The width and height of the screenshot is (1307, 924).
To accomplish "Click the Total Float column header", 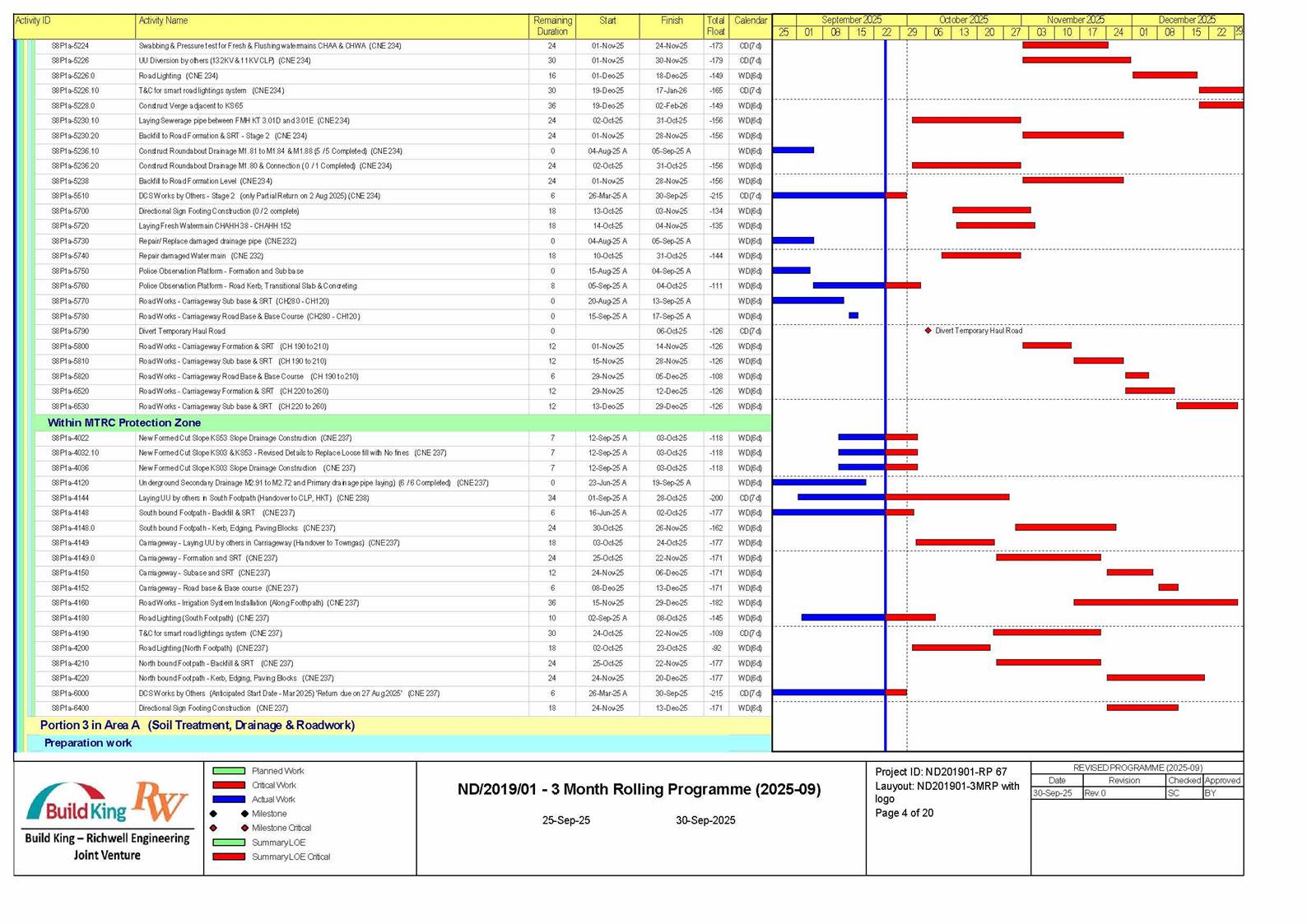I will coord(715,26).
